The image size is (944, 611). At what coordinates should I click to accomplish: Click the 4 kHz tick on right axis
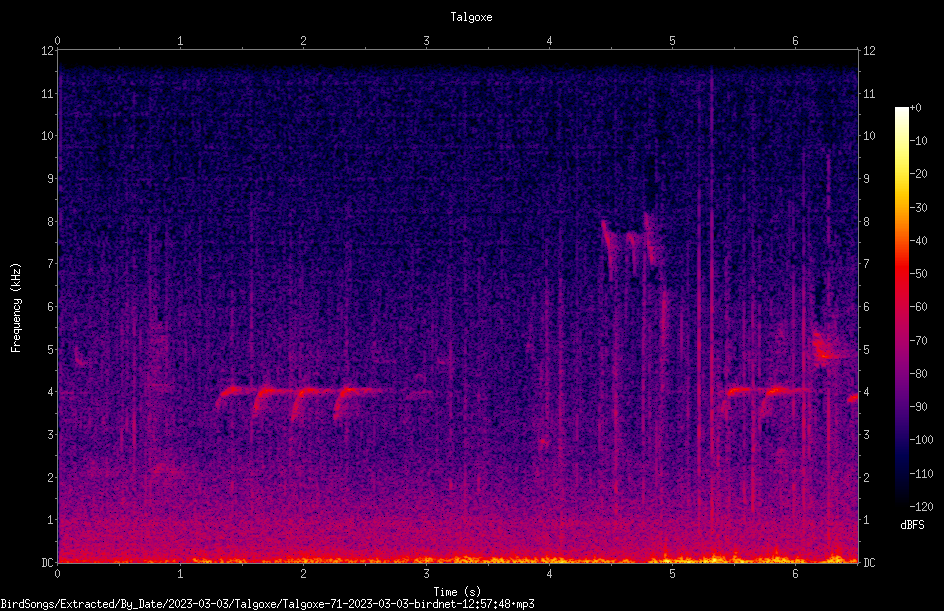point(866,392)
